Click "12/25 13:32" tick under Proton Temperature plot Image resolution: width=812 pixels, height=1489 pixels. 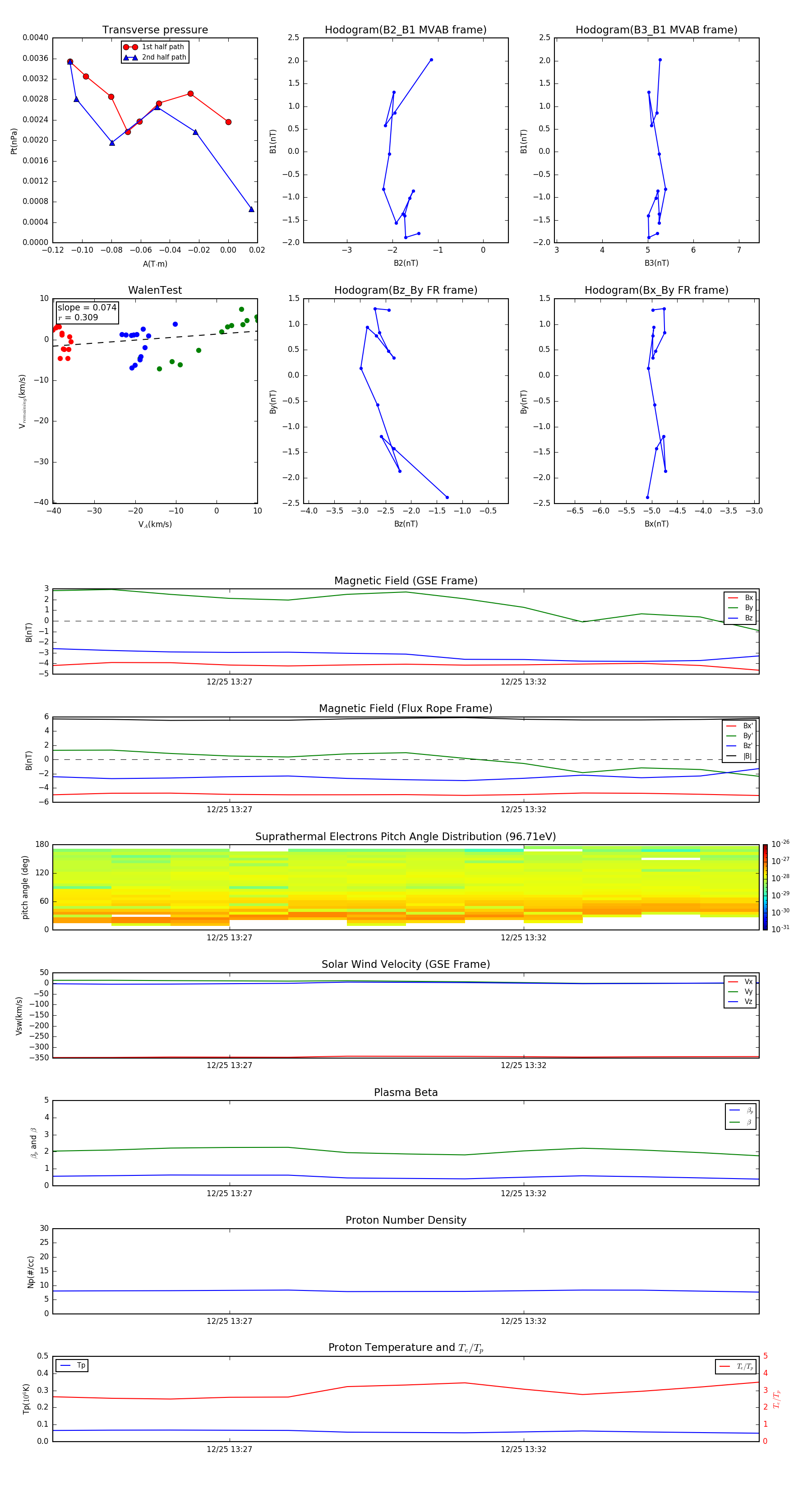tap(524, 1449)
